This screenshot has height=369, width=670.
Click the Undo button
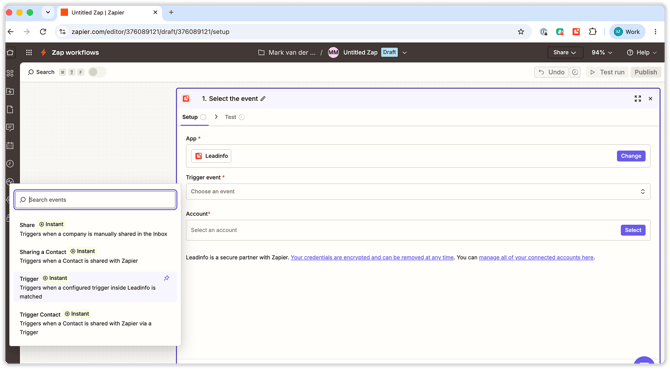pyautogui.click(x=552, y=72)
